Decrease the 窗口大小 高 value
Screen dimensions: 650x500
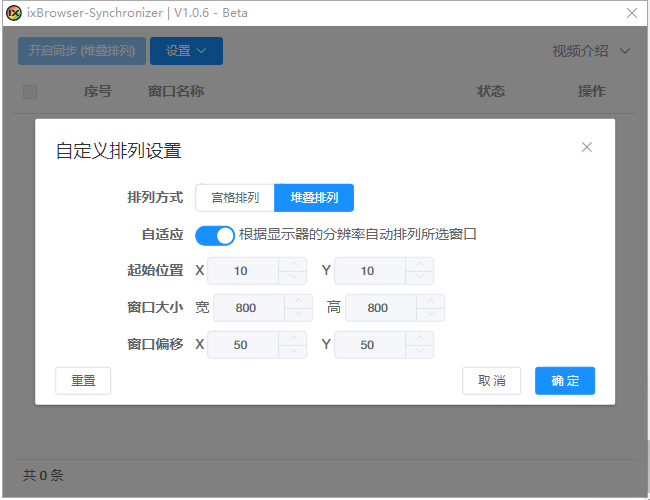[431, 314]
